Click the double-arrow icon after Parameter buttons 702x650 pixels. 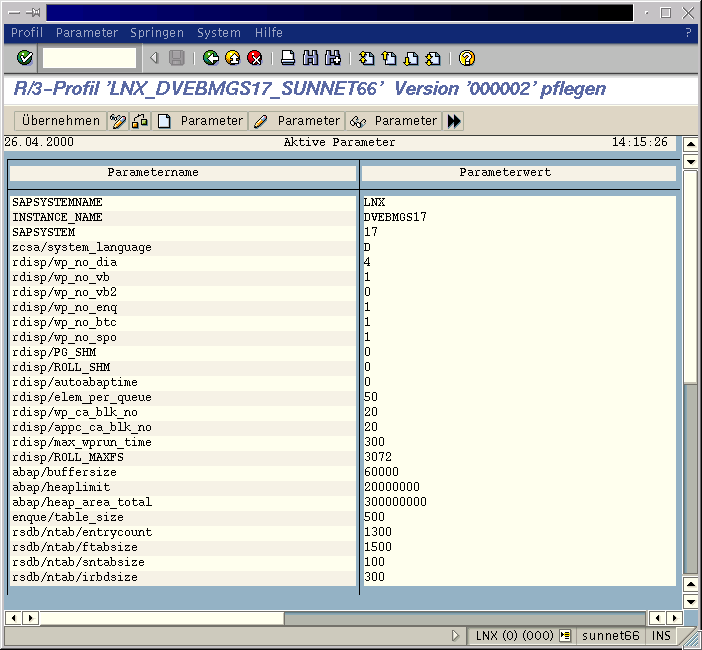pyautogui.click(x=454, y=121)
